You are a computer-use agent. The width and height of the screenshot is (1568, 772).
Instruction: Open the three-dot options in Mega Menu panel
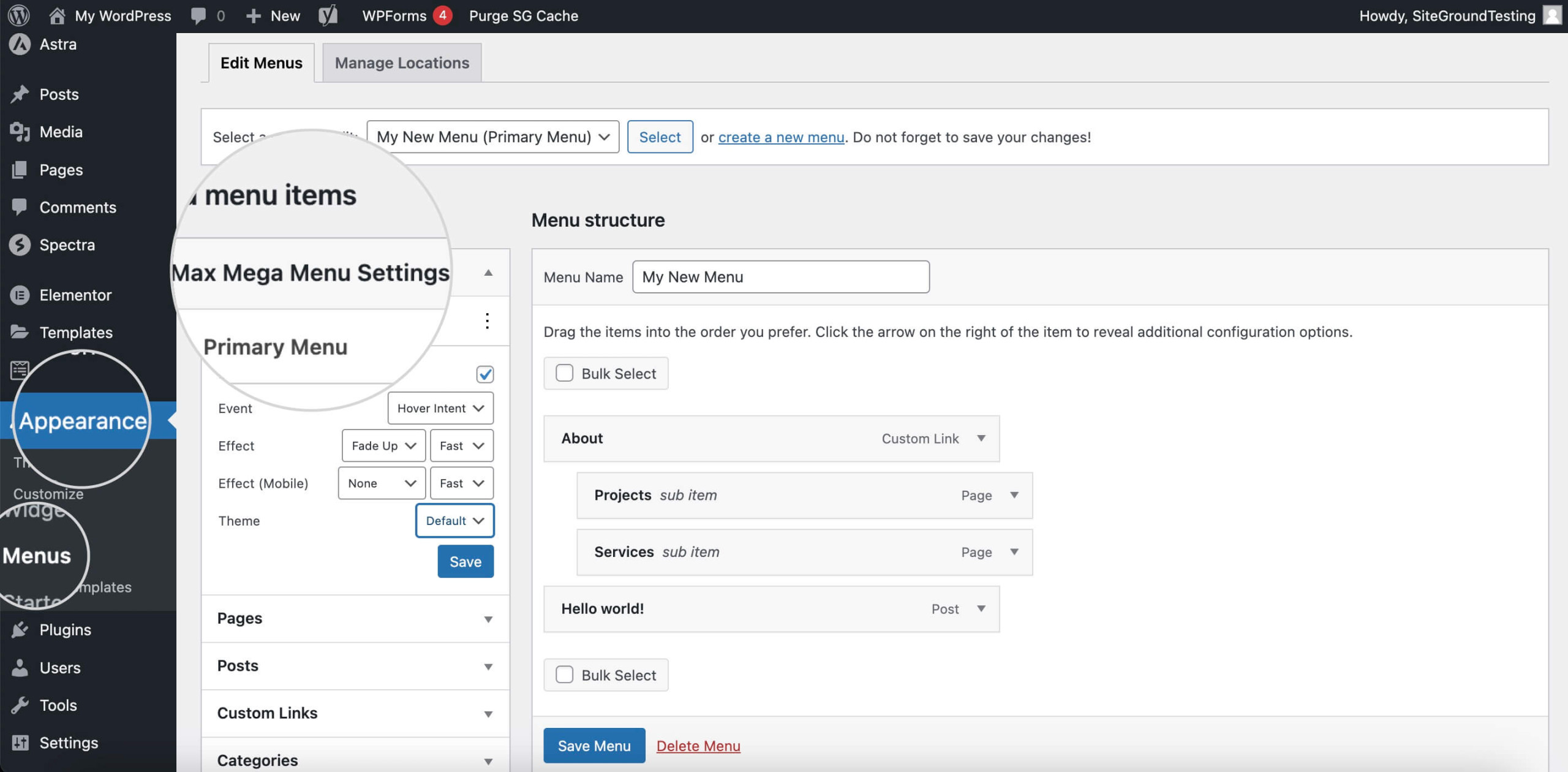tap(487, 320)
